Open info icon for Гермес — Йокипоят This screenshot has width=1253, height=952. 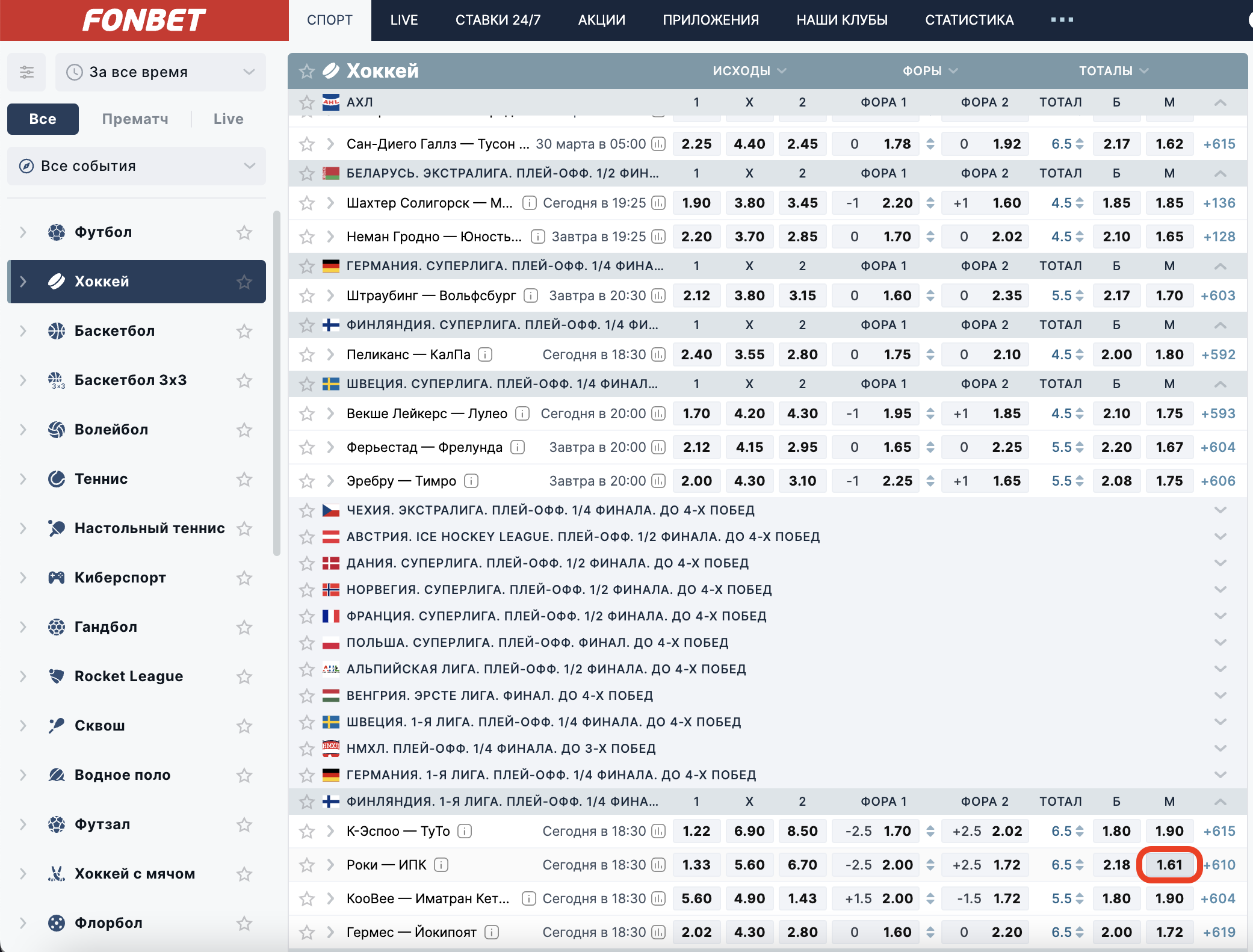(x=492, y=932)
